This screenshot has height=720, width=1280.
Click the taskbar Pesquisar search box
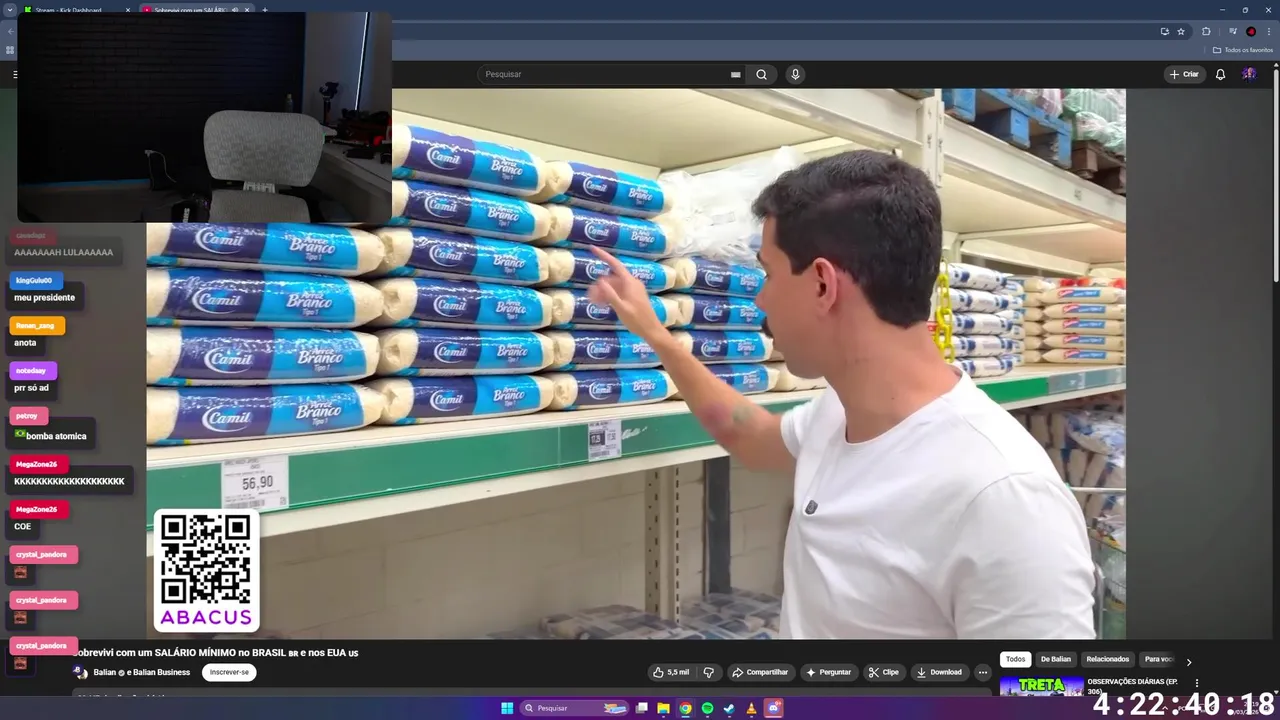(575, 708)
